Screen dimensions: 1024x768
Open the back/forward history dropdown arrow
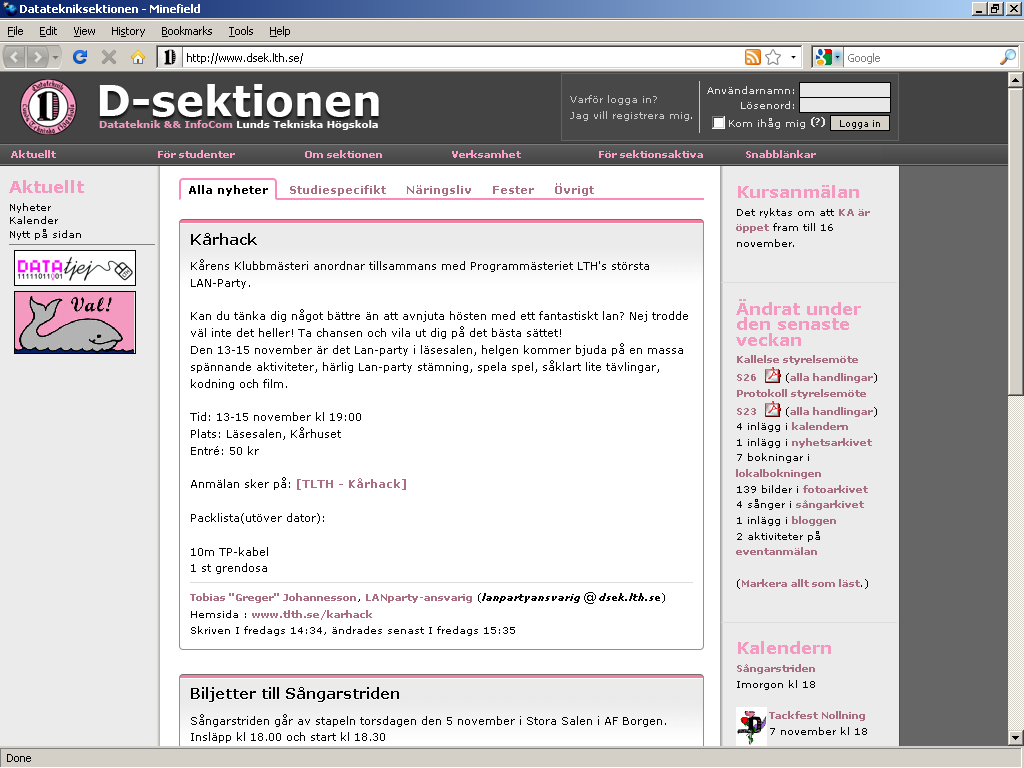(56, 57)
